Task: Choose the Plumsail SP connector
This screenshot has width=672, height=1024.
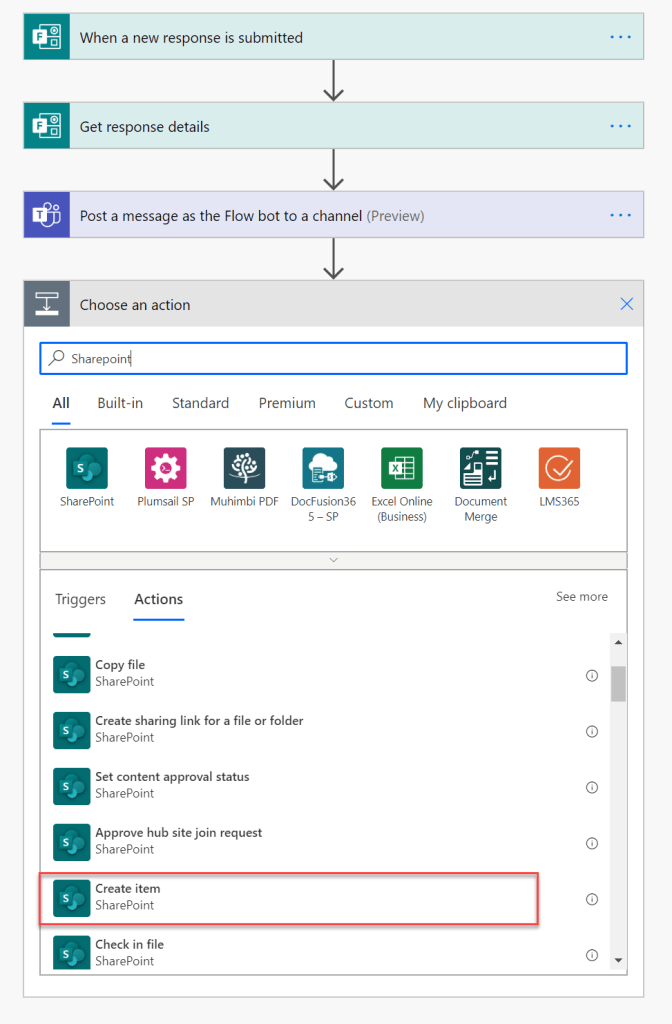Action: tap(166, 468)
